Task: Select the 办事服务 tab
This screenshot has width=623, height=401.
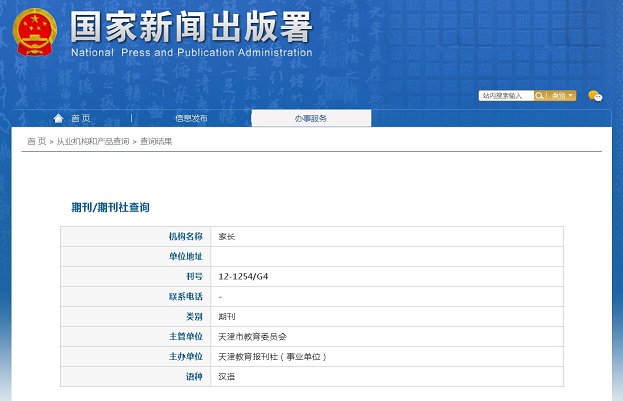Action: tap(310, 118)
